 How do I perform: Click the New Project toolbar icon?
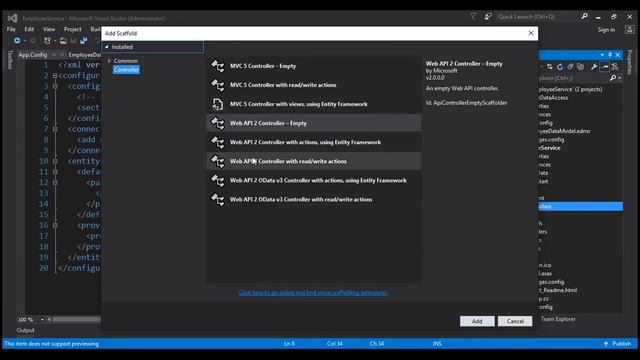click(x=47, y=41)
